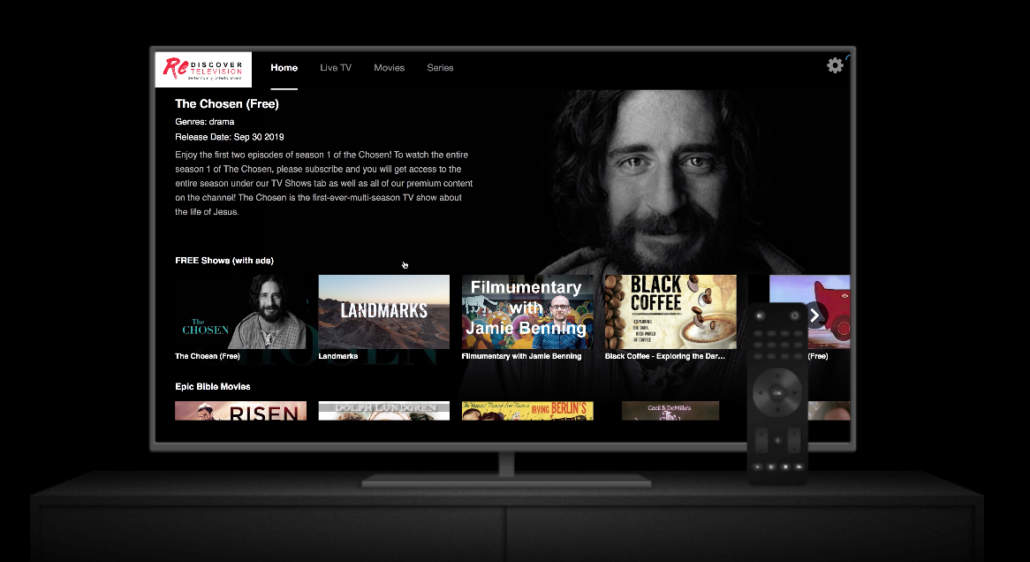Tap the mute button on the remote
This screenshot has height=562, width=1030.
click(x=760, y=316)
